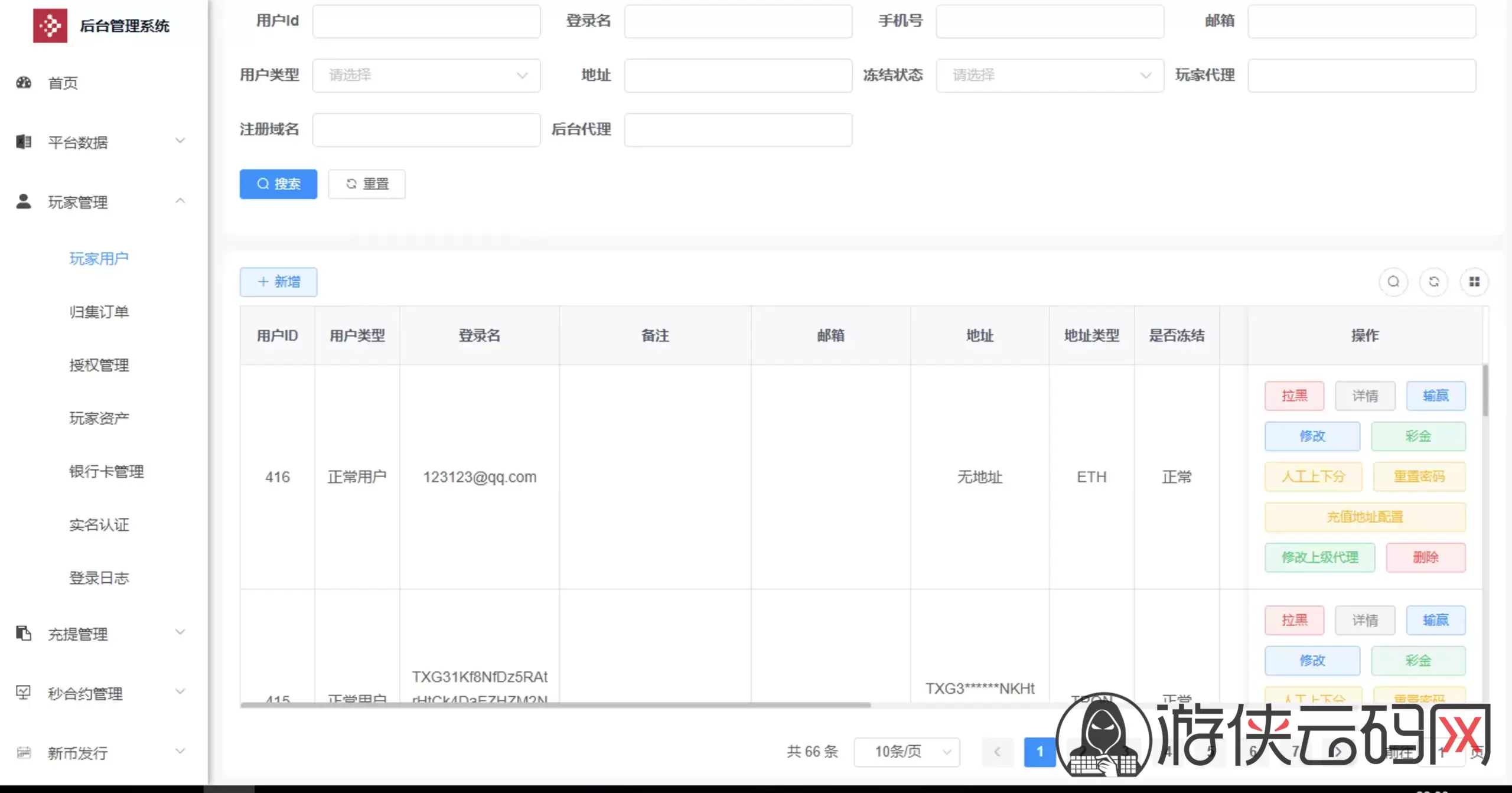Open the 10条/页 page size dropdown
This screenshot has width=1512, height=793.
[x=907, y=752]
